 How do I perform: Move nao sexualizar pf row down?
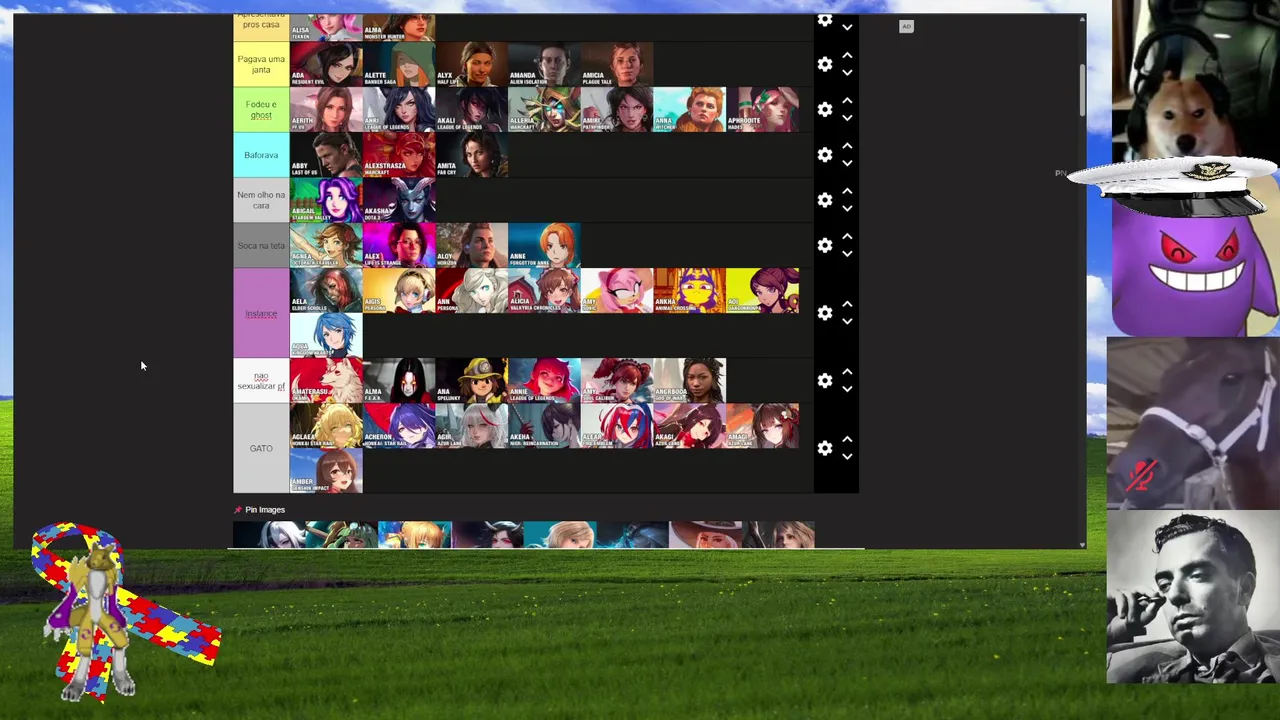pos(847,388)
